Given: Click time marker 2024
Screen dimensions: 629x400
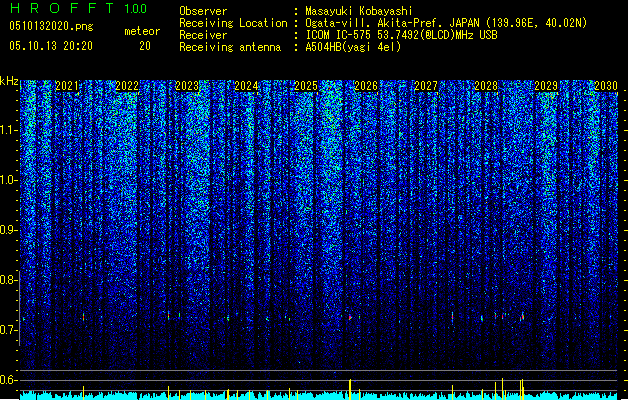Looking at the screenshot, I should pyautogui.click(x=246, y=86).
